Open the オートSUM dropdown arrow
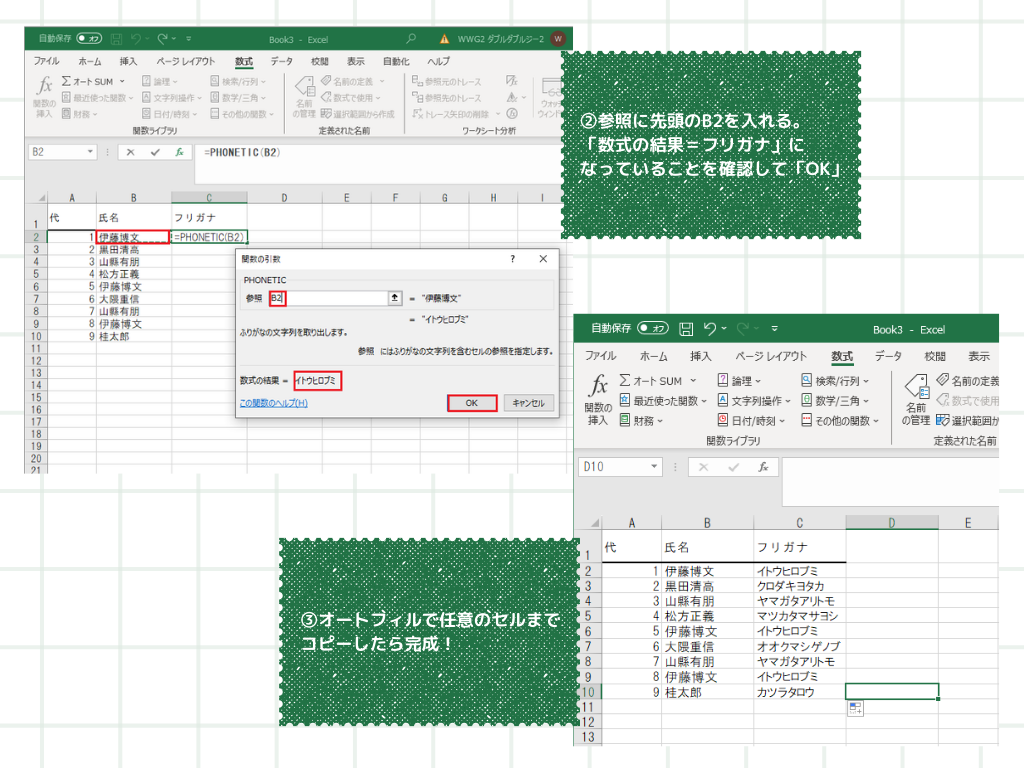 (693, 381)
